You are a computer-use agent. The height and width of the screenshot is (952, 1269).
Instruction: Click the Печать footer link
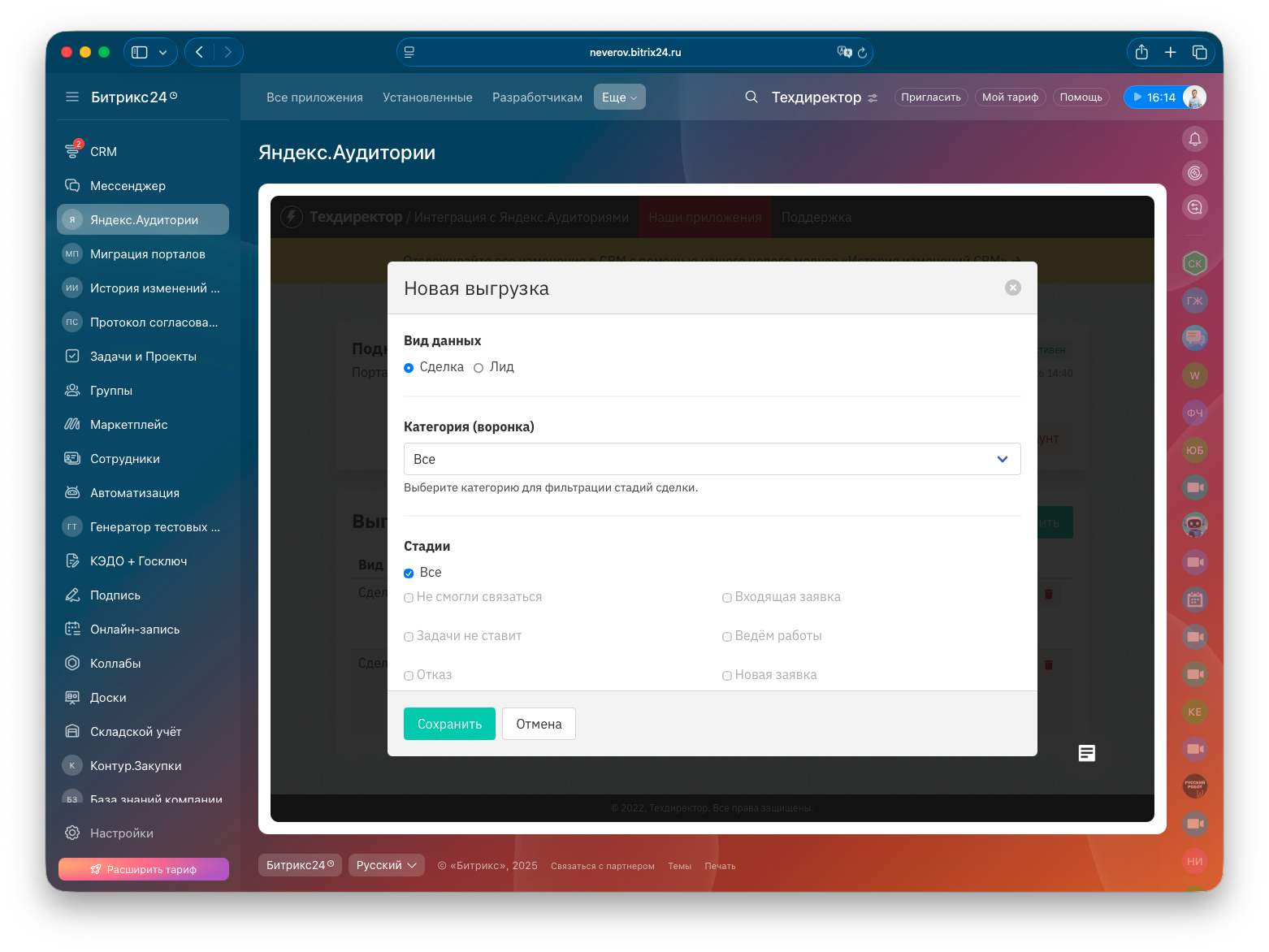(x=720, y=866)
